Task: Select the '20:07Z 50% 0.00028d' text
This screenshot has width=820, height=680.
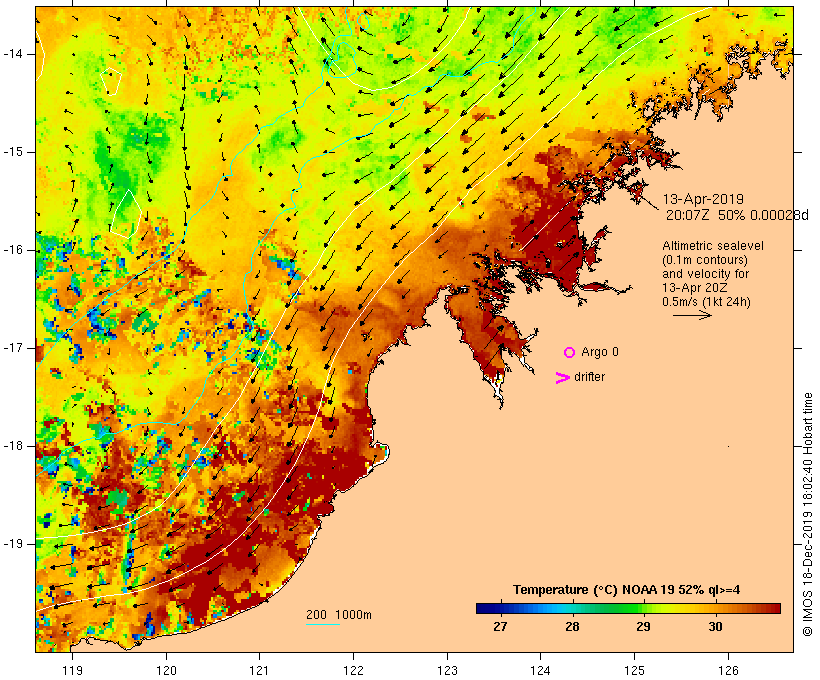Action: click(737, 214)
